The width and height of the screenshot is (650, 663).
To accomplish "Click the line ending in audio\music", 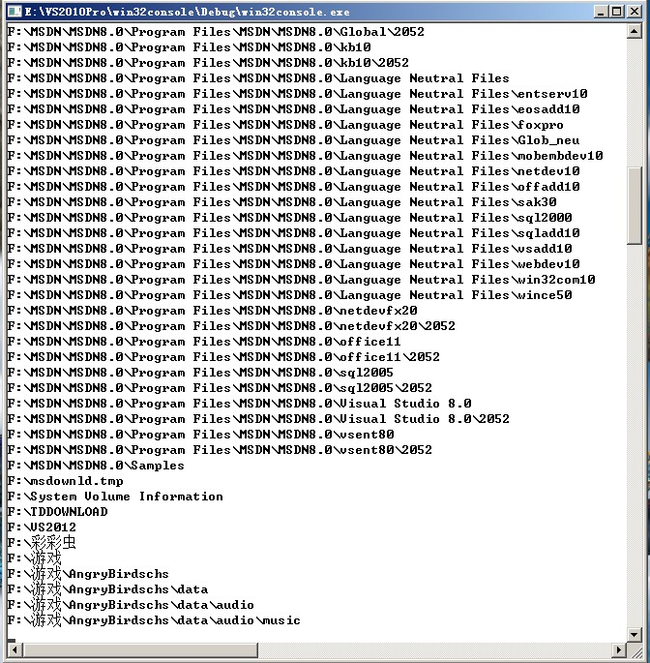I will (154, 620).
